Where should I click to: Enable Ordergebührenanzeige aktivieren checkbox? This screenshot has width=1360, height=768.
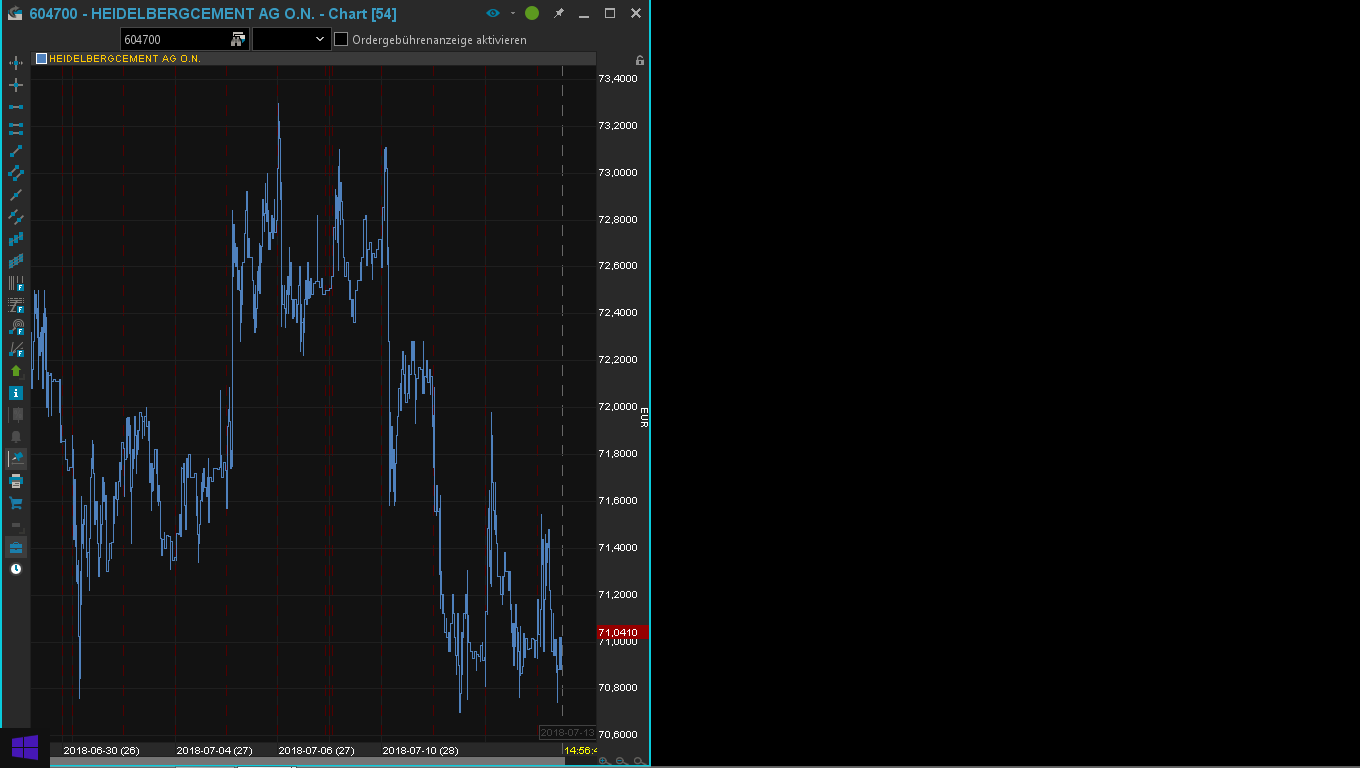coord(341,39)
